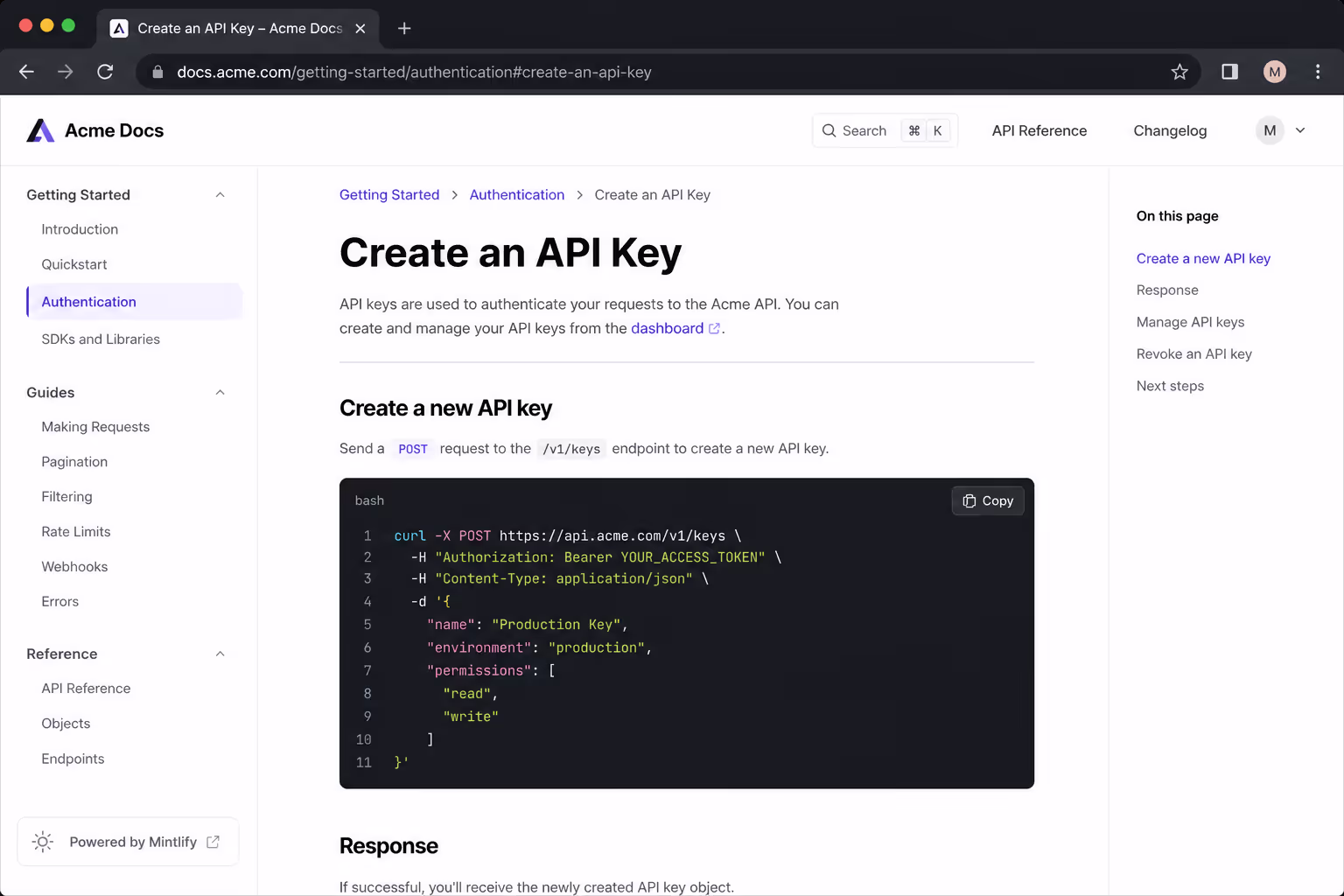Click the Response section heading

[388, 846]
